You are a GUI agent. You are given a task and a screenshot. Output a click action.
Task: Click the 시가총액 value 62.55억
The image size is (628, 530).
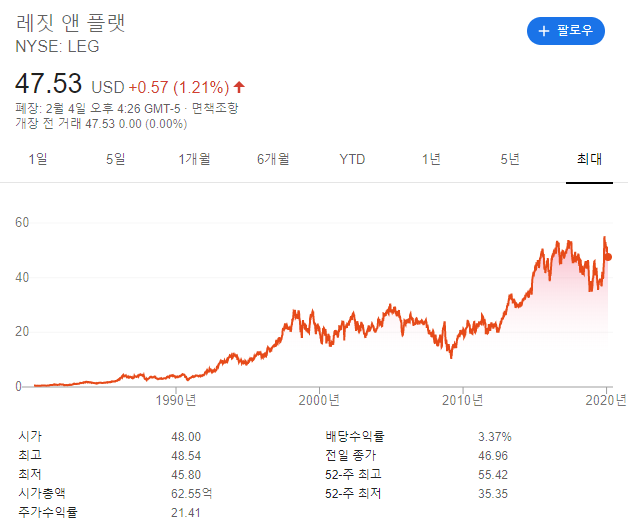[191, 494]
